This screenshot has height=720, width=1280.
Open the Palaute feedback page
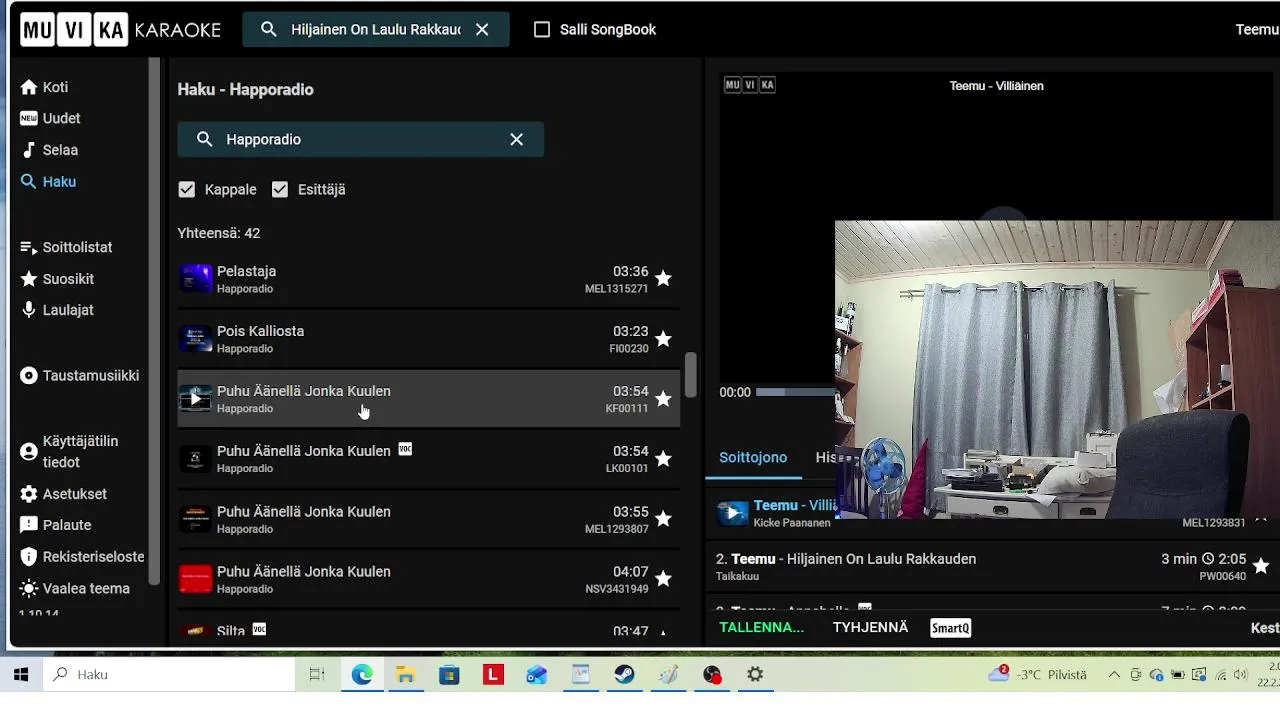click(56, 525)
